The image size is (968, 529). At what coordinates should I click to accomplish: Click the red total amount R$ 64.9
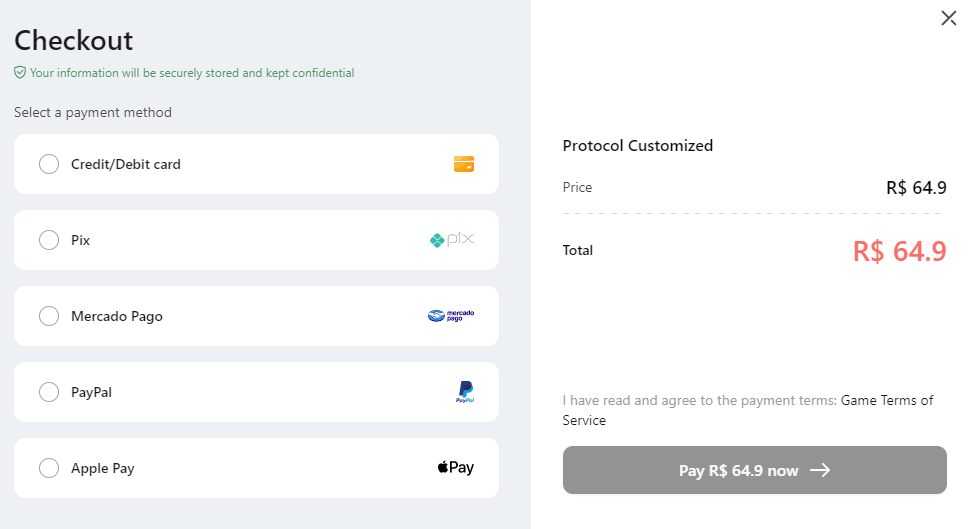(899, 251)
